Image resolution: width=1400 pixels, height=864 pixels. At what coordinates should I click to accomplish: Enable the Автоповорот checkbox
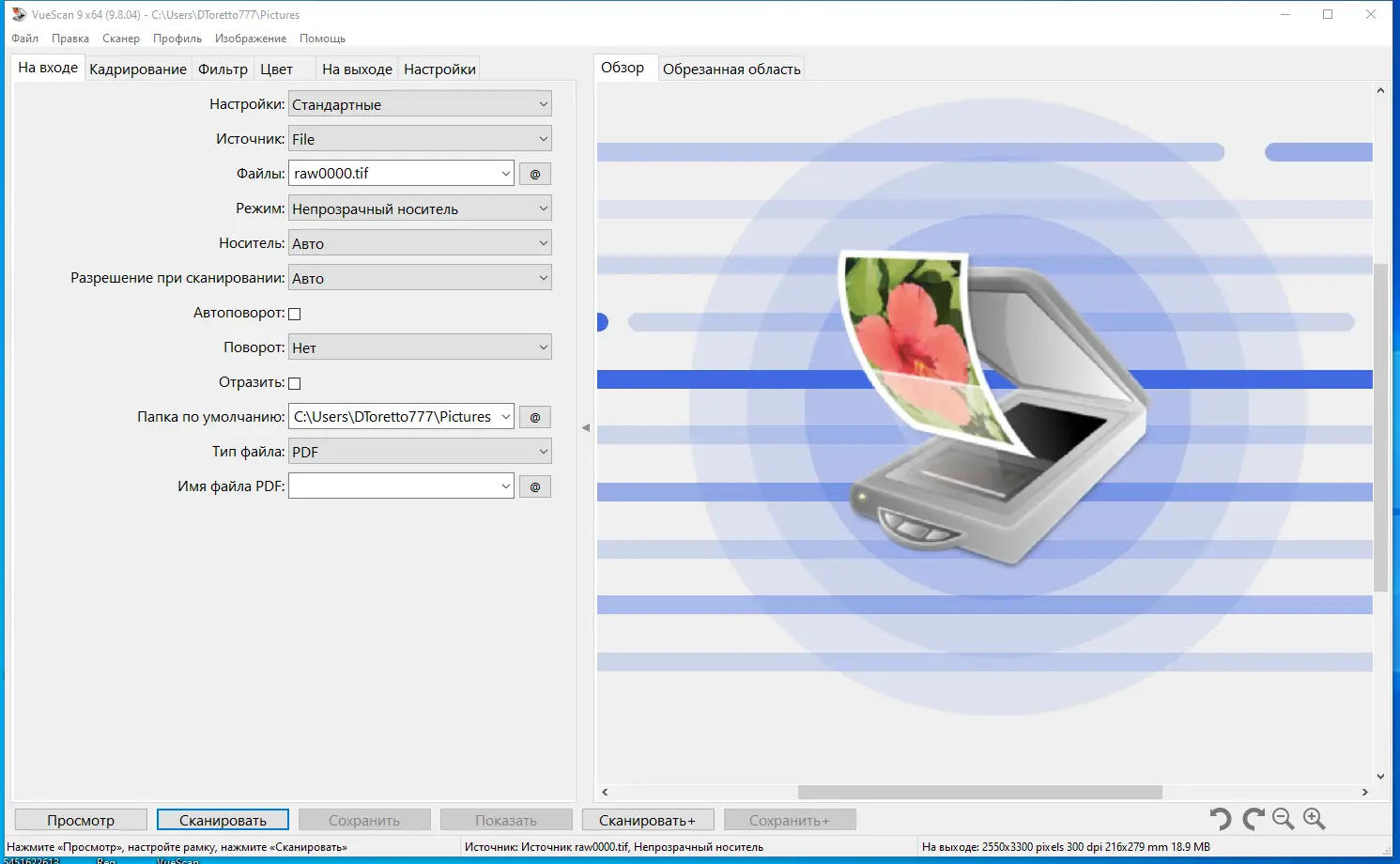[x=294, y=313]
